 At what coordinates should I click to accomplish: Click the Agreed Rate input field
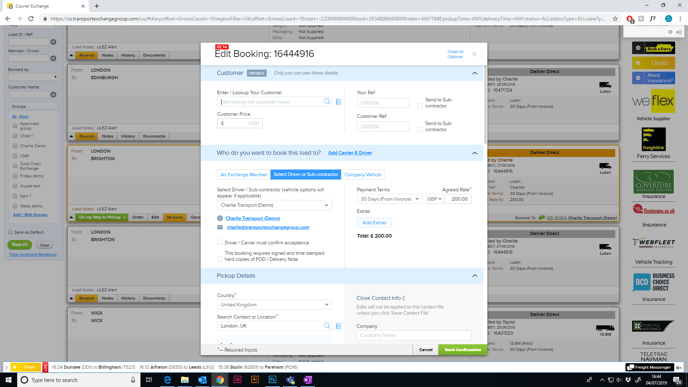click(x=458, y=199)
